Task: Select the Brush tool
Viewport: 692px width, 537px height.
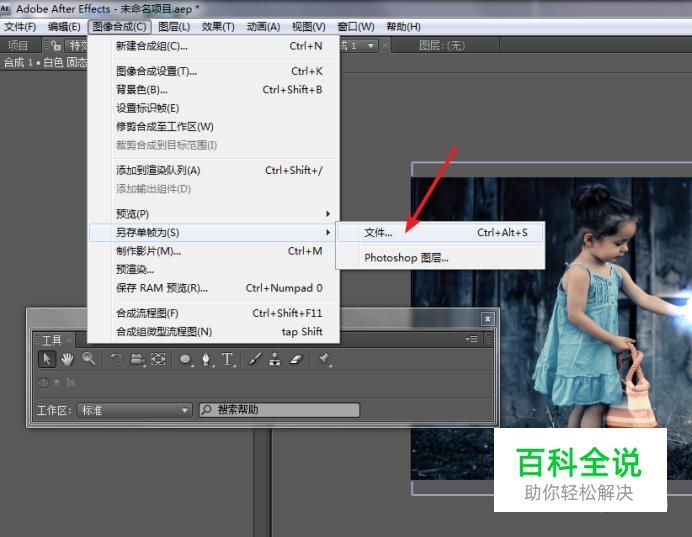Action: [x=255, y=359]
